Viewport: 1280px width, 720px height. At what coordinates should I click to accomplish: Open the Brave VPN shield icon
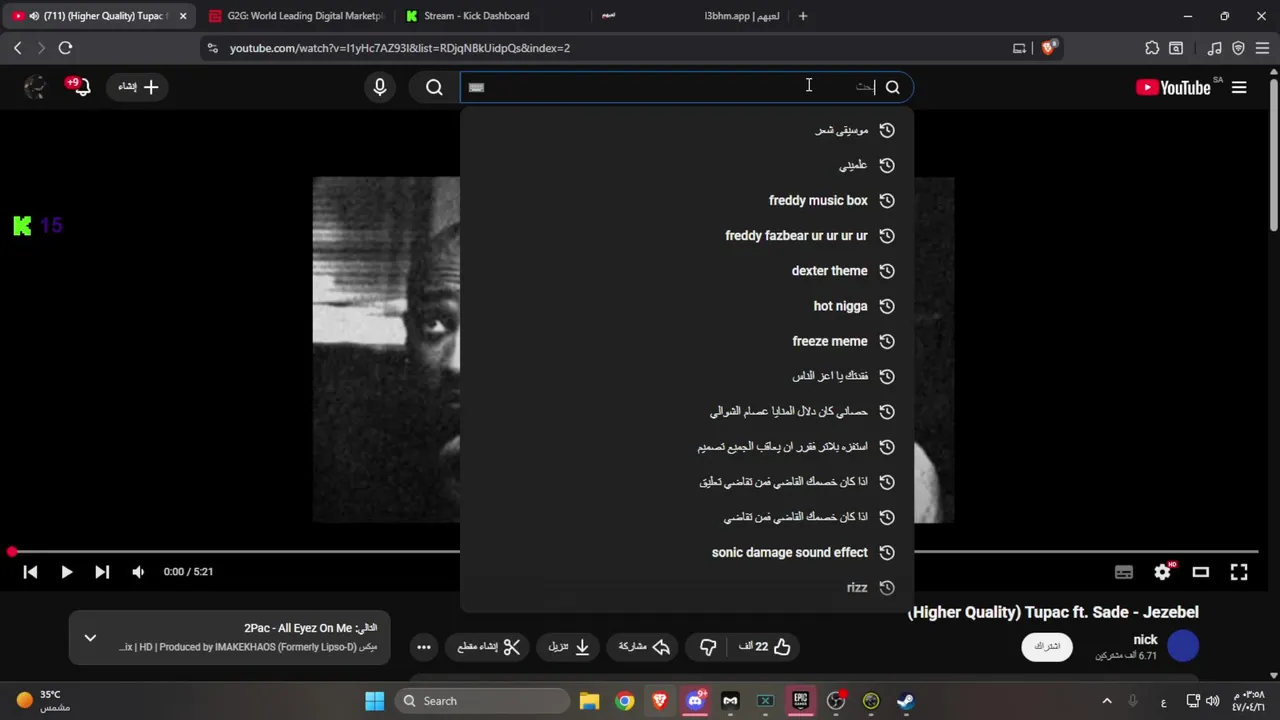pyautogui.click(x=1238, y=48)
